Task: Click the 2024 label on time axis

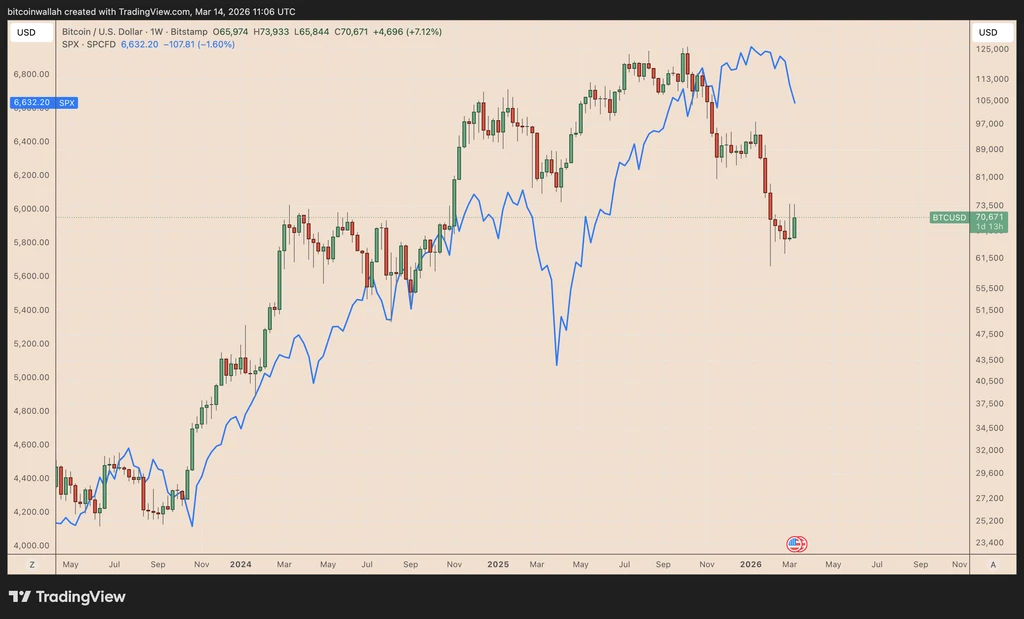Action: pos(240,564)
